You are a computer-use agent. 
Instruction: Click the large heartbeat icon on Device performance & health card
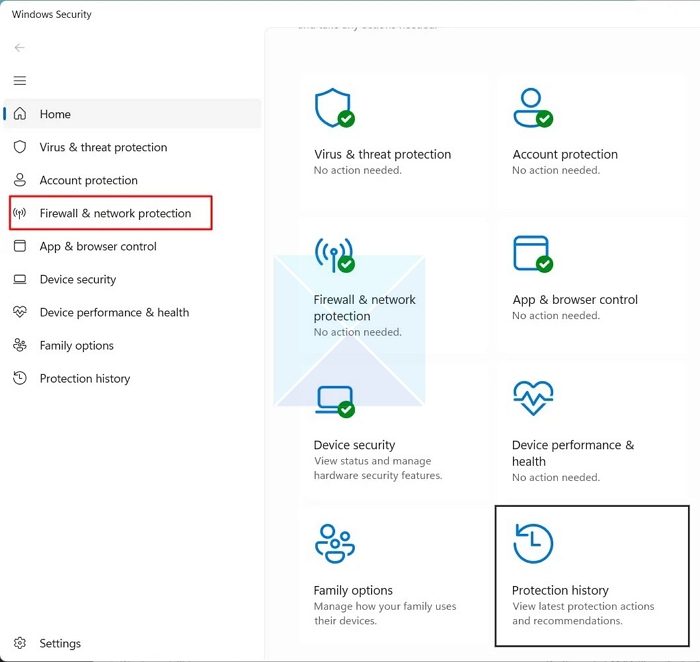(x=533, y=398)
